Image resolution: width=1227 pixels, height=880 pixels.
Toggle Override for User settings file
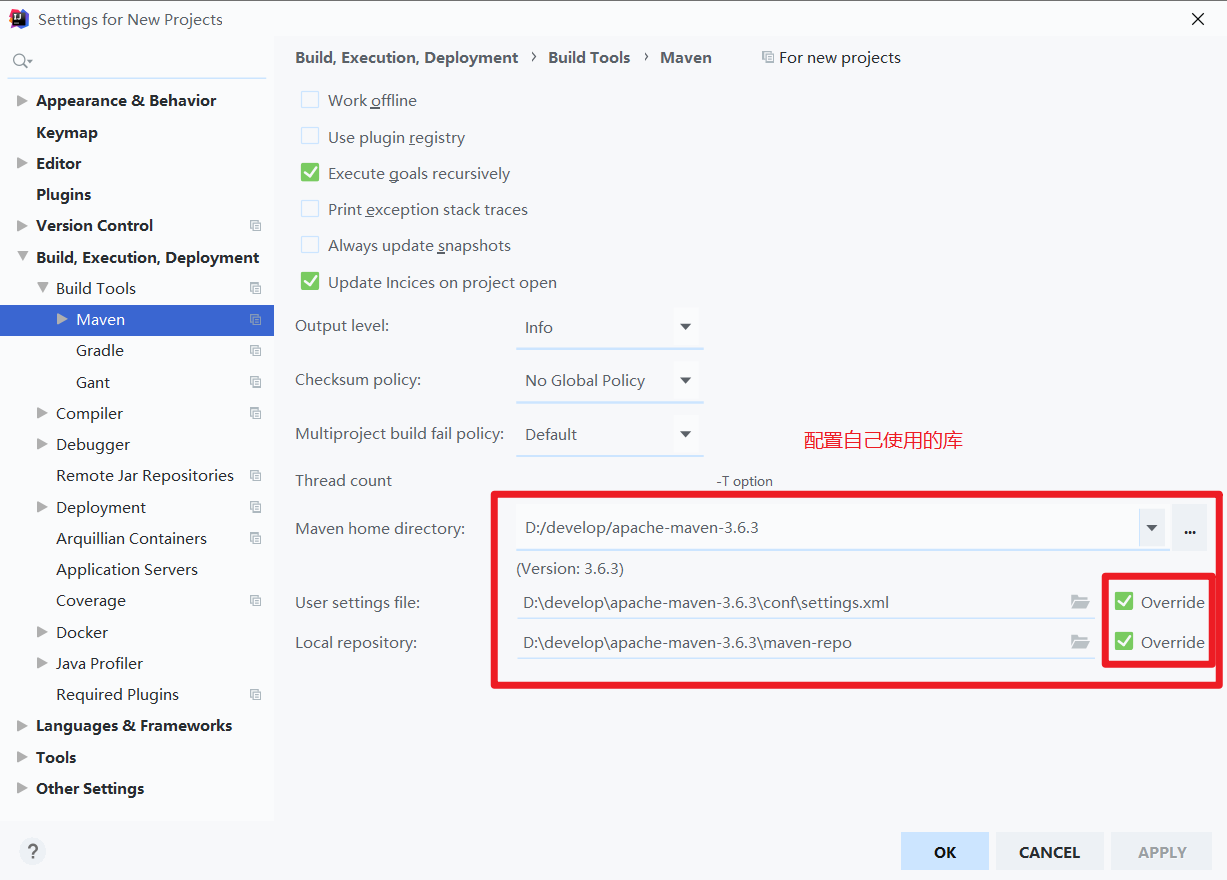tap(1124, 602)
